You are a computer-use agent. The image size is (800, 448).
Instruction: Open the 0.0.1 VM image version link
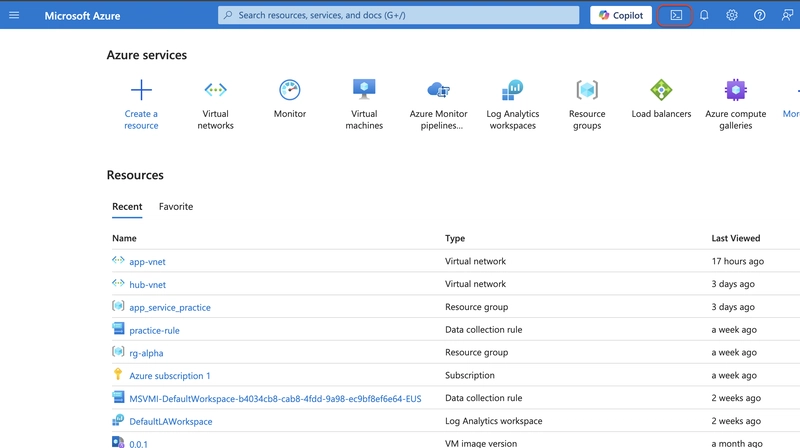click(x=138, y=444)
